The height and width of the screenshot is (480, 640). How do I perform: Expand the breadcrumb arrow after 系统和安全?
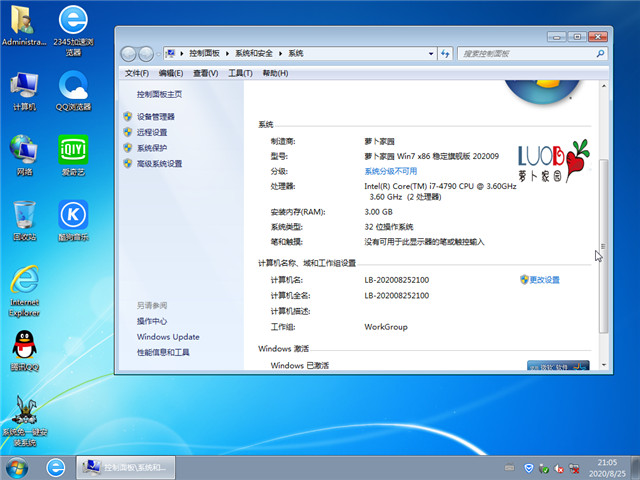point(281,53)
